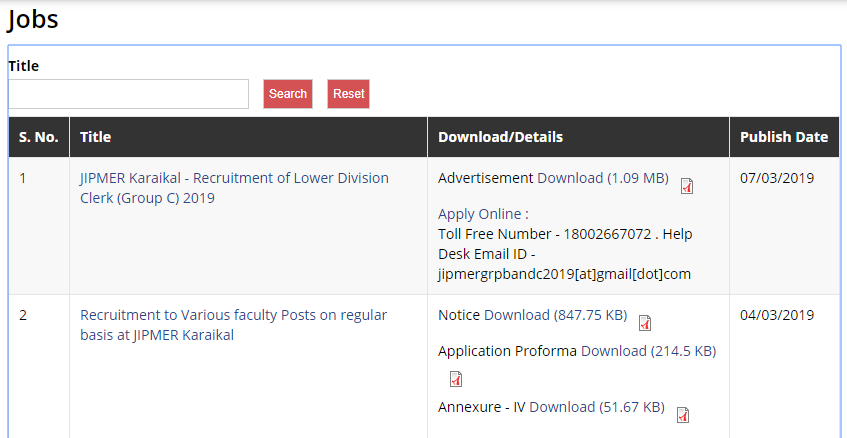Click the help desk email jipmergrpbandc2019 text
Image resolution: width=847 pixels, height=438 pixels.
(564, 274)
